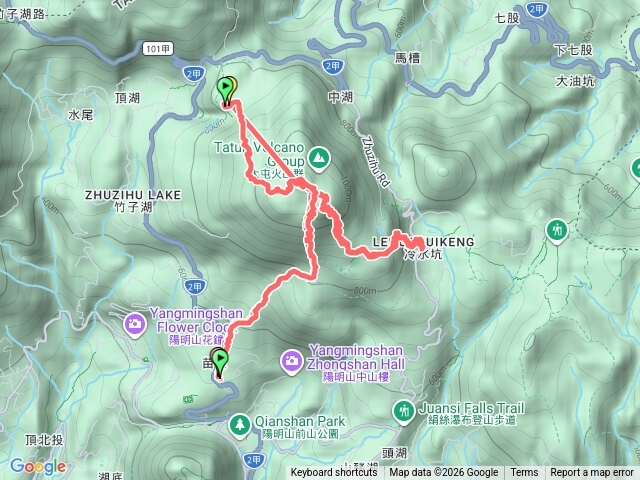Click the Zhuzihu Rd road label

[375, 162]
